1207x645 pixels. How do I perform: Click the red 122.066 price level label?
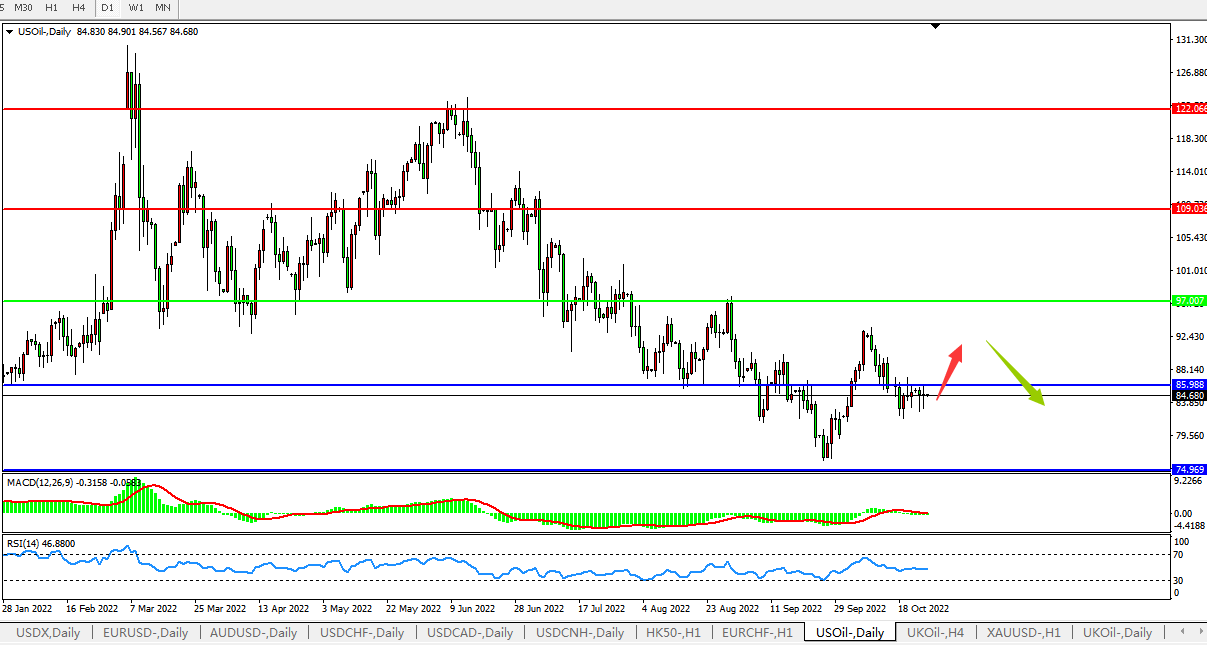1189,108
